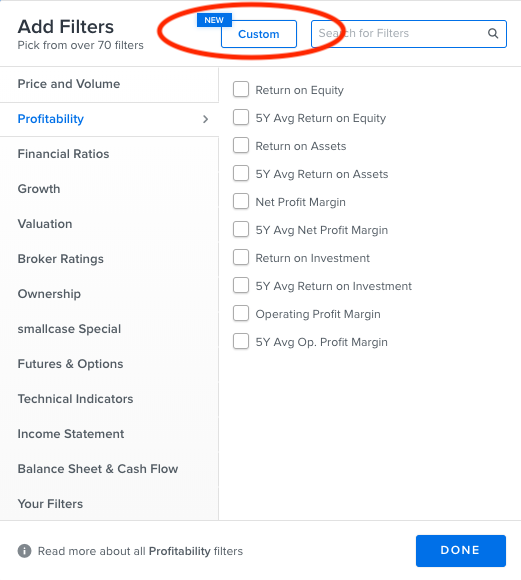Open the Custom filter button

pos(259,34)
